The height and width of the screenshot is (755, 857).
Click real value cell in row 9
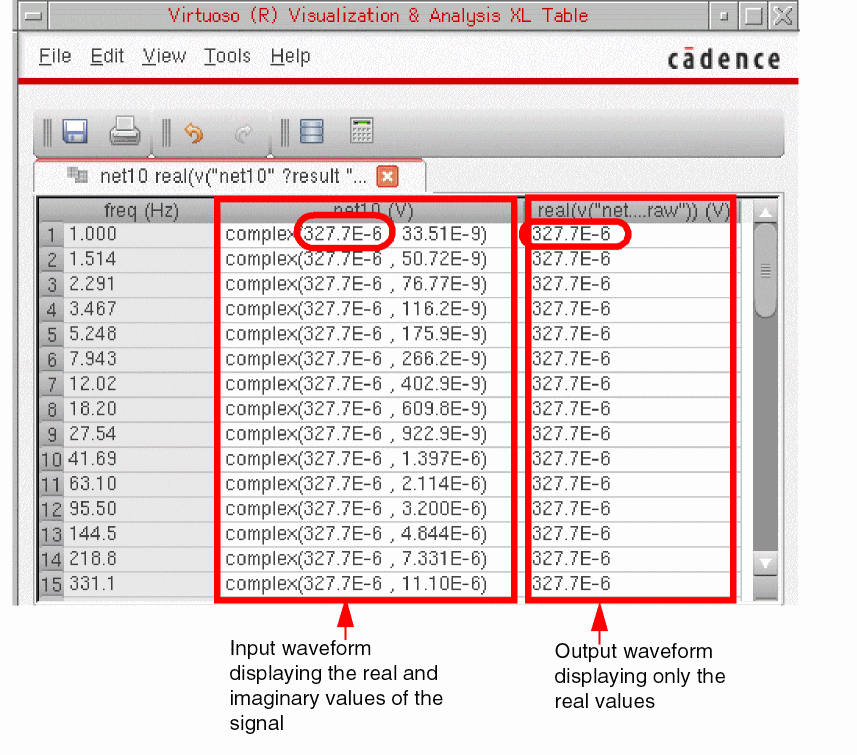point(632,434)
